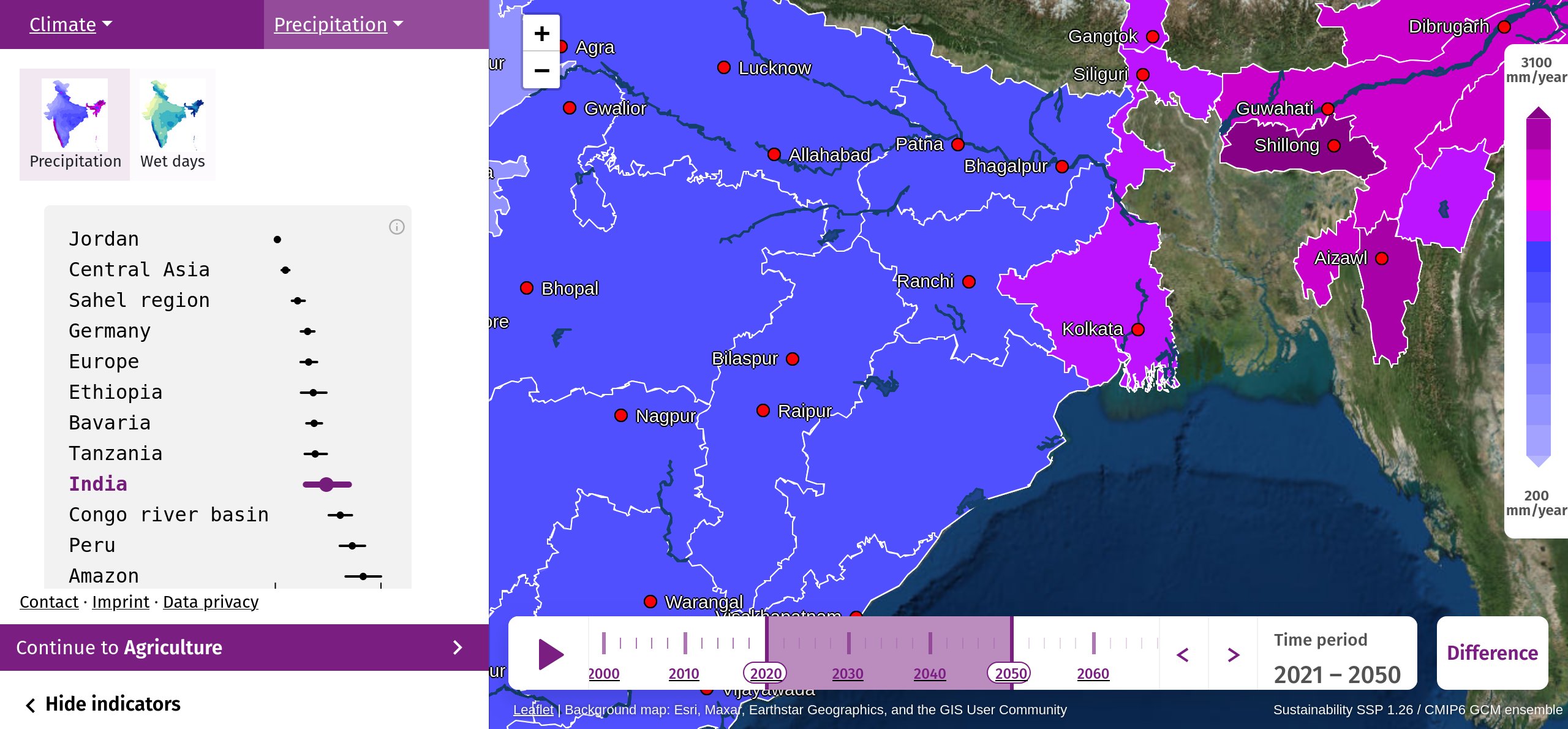Image resolution: width=1568 pixels, height=729 pixels.
Task: Select India in the region list
Action: (98, 484)
